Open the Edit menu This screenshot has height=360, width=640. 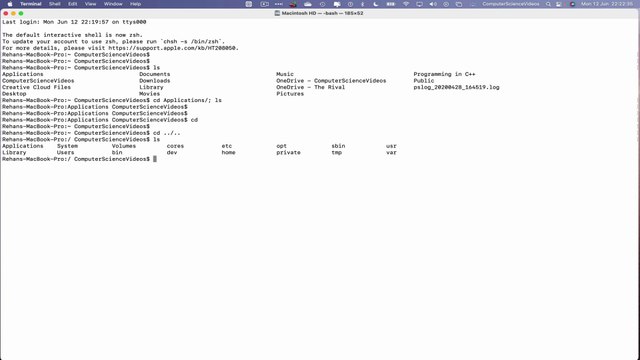coord(73,4)
